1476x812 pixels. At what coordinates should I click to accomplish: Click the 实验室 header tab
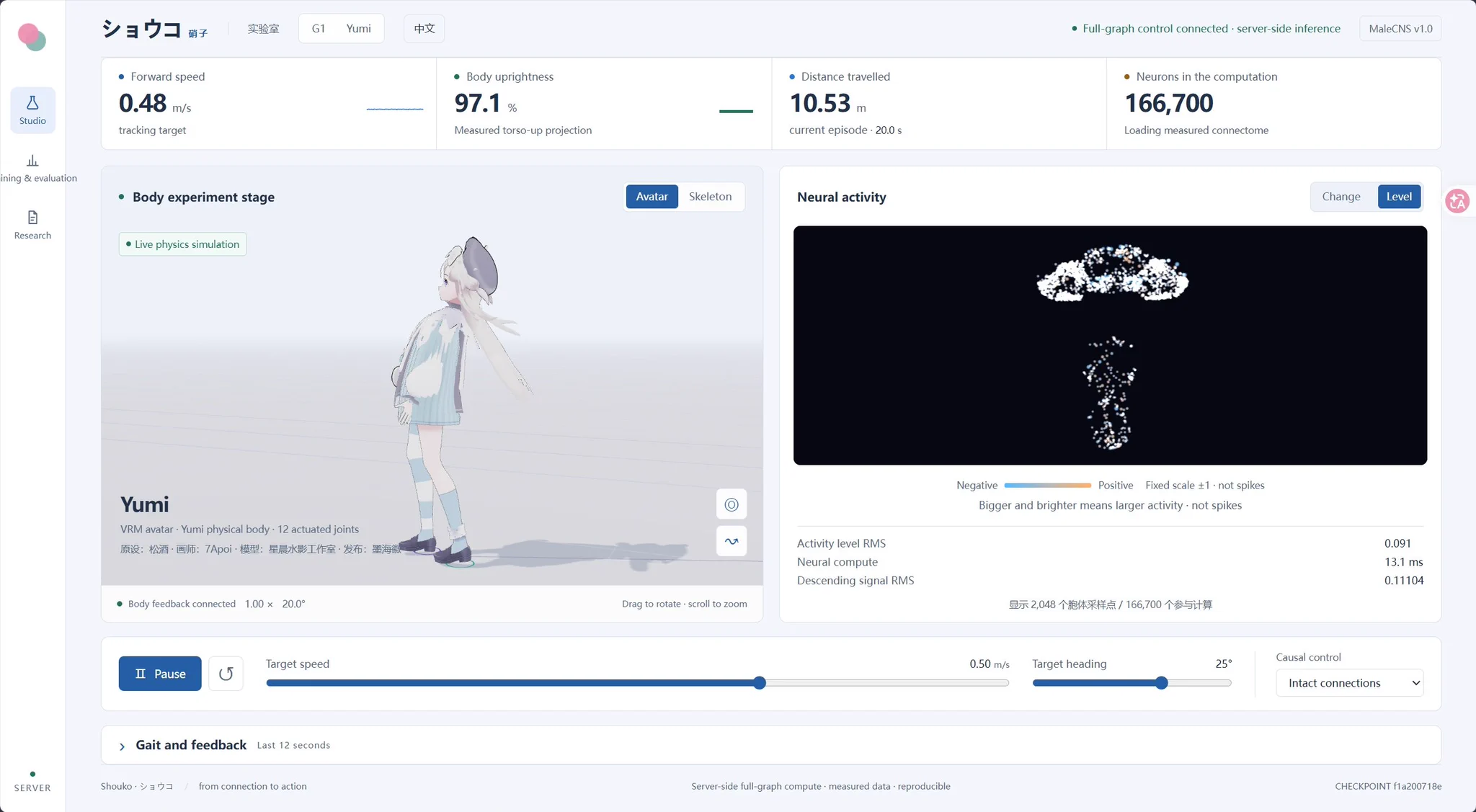(x=263, y=29)
